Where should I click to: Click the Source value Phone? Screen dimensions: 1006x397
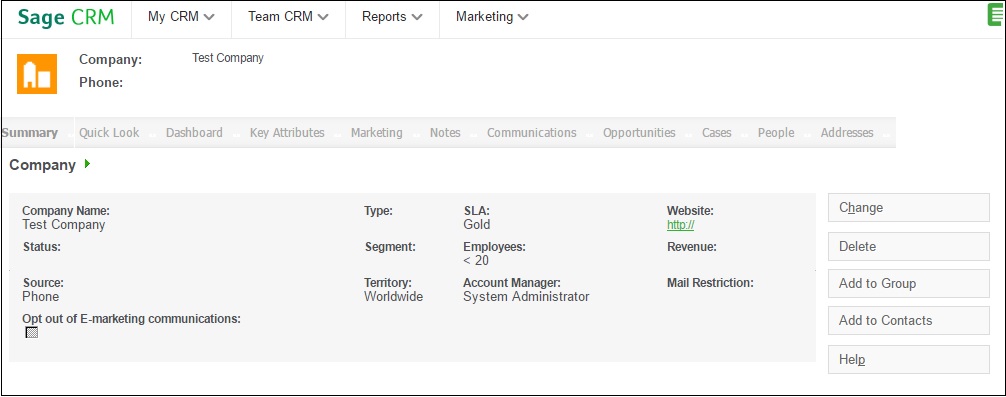(x=40, y=296)
